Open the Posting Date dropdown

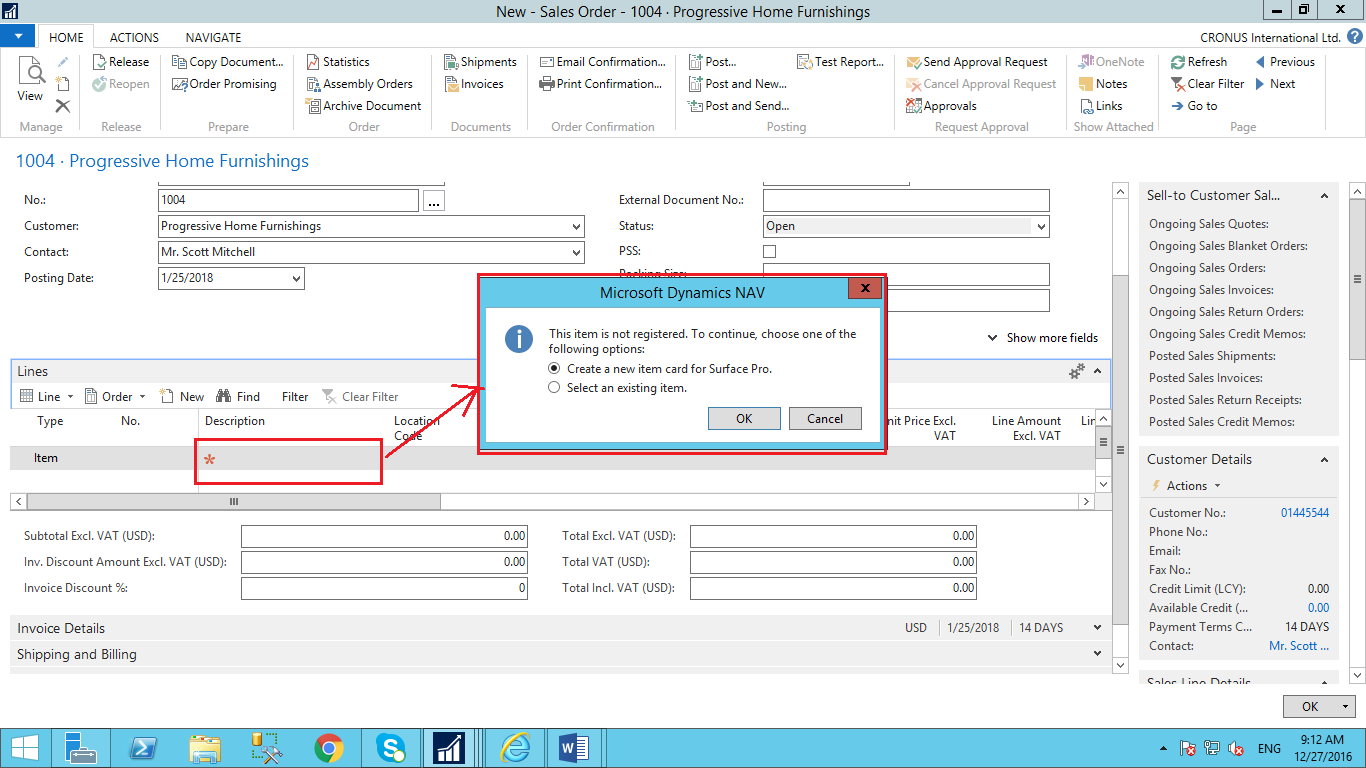click(296, 279)
